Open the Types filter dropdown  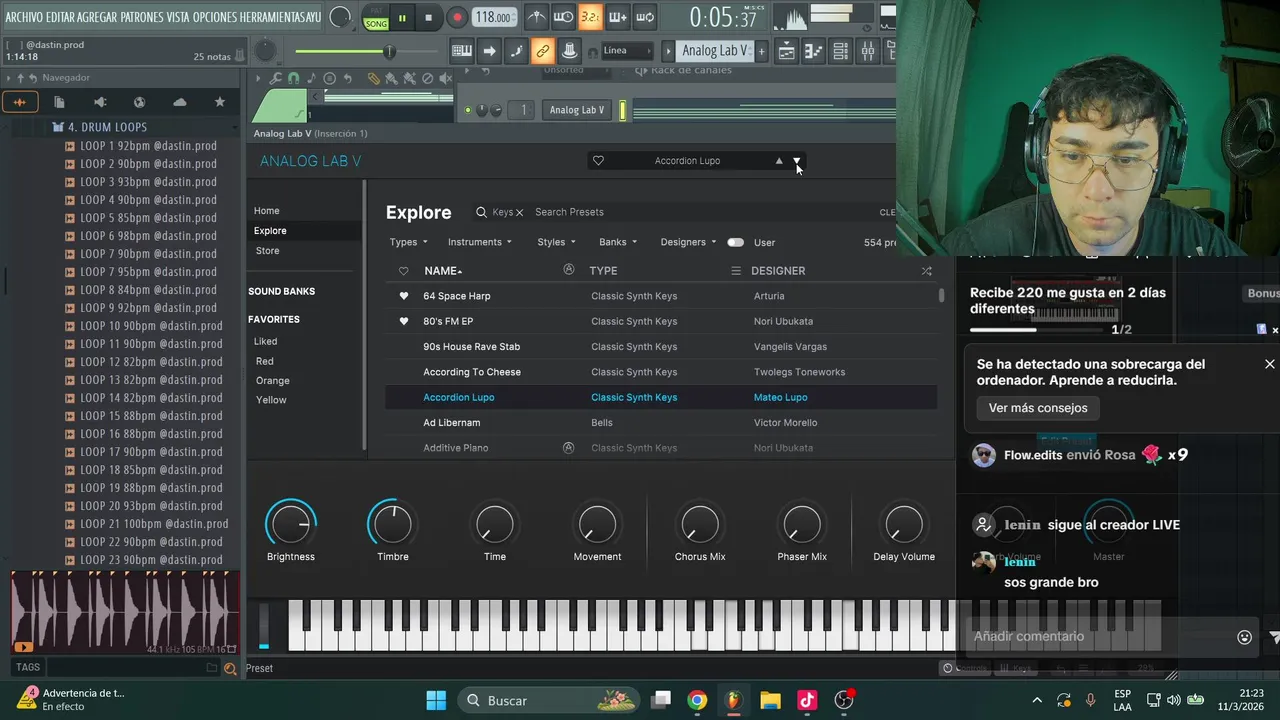(x=408, y=242)
